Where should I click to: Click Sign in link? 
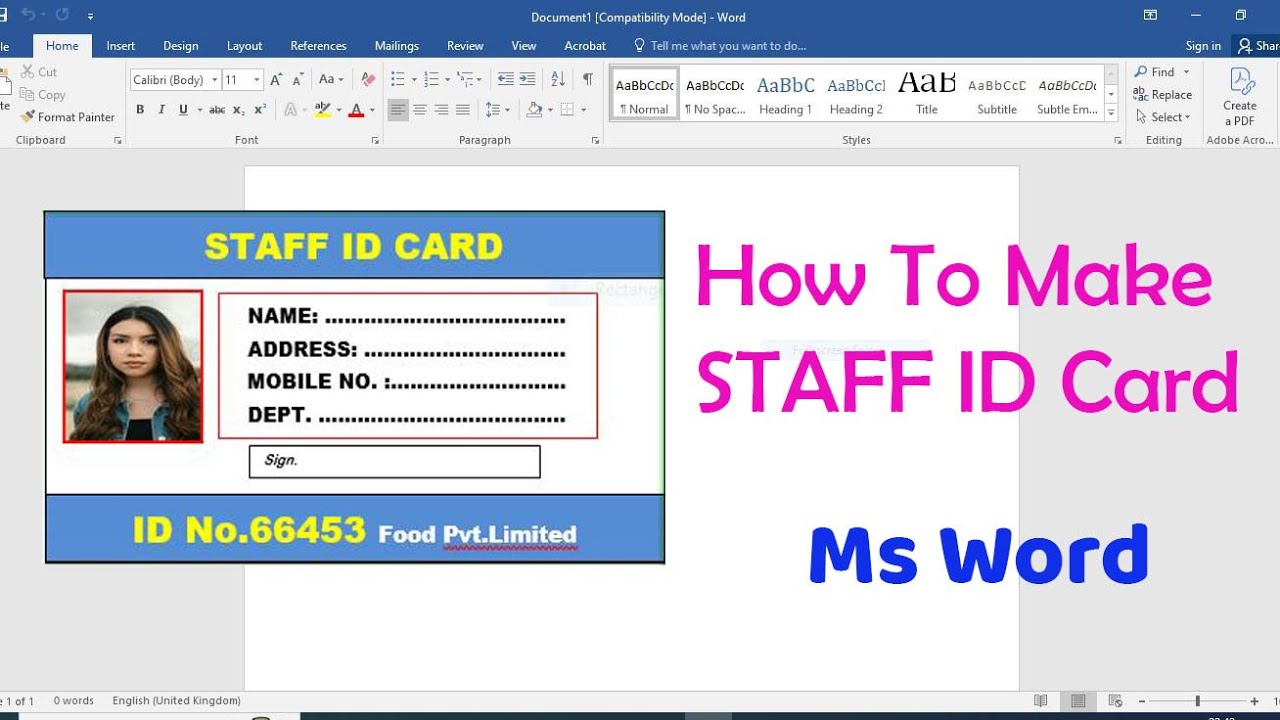pos(1203,46)
